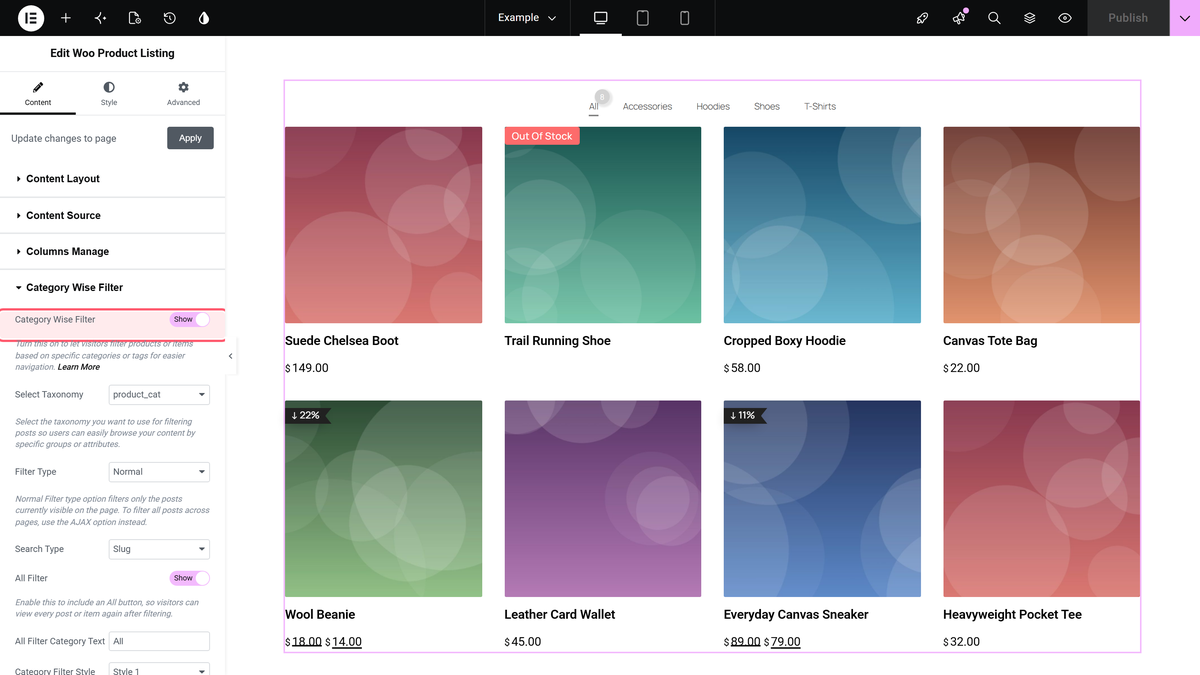1200x675 pixels.
Task: Switch to tablet device preview
Action: (643, 18)
